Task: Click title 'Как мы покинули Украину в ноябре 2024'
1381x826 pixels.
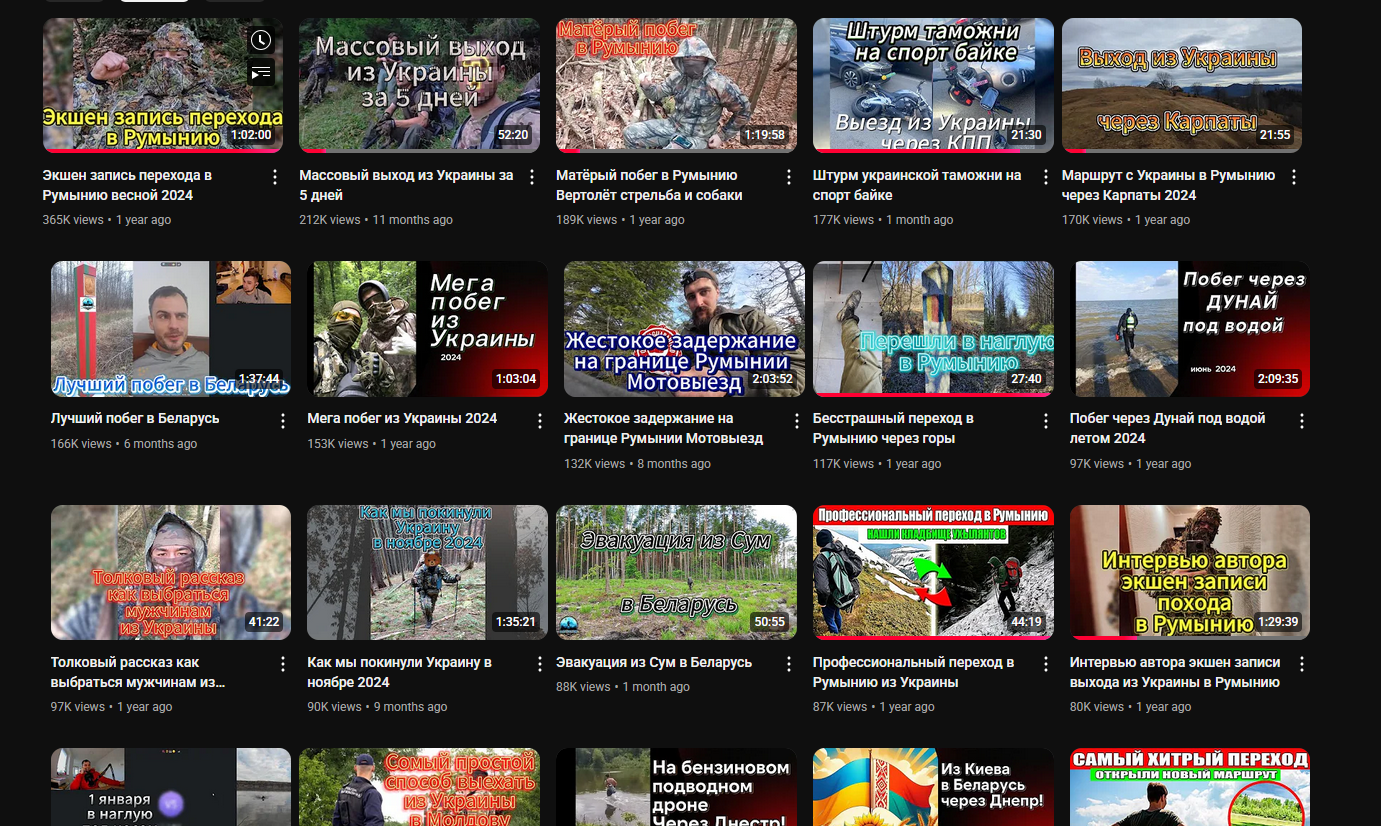Action: pyautogui.click(x=399, y=672)
